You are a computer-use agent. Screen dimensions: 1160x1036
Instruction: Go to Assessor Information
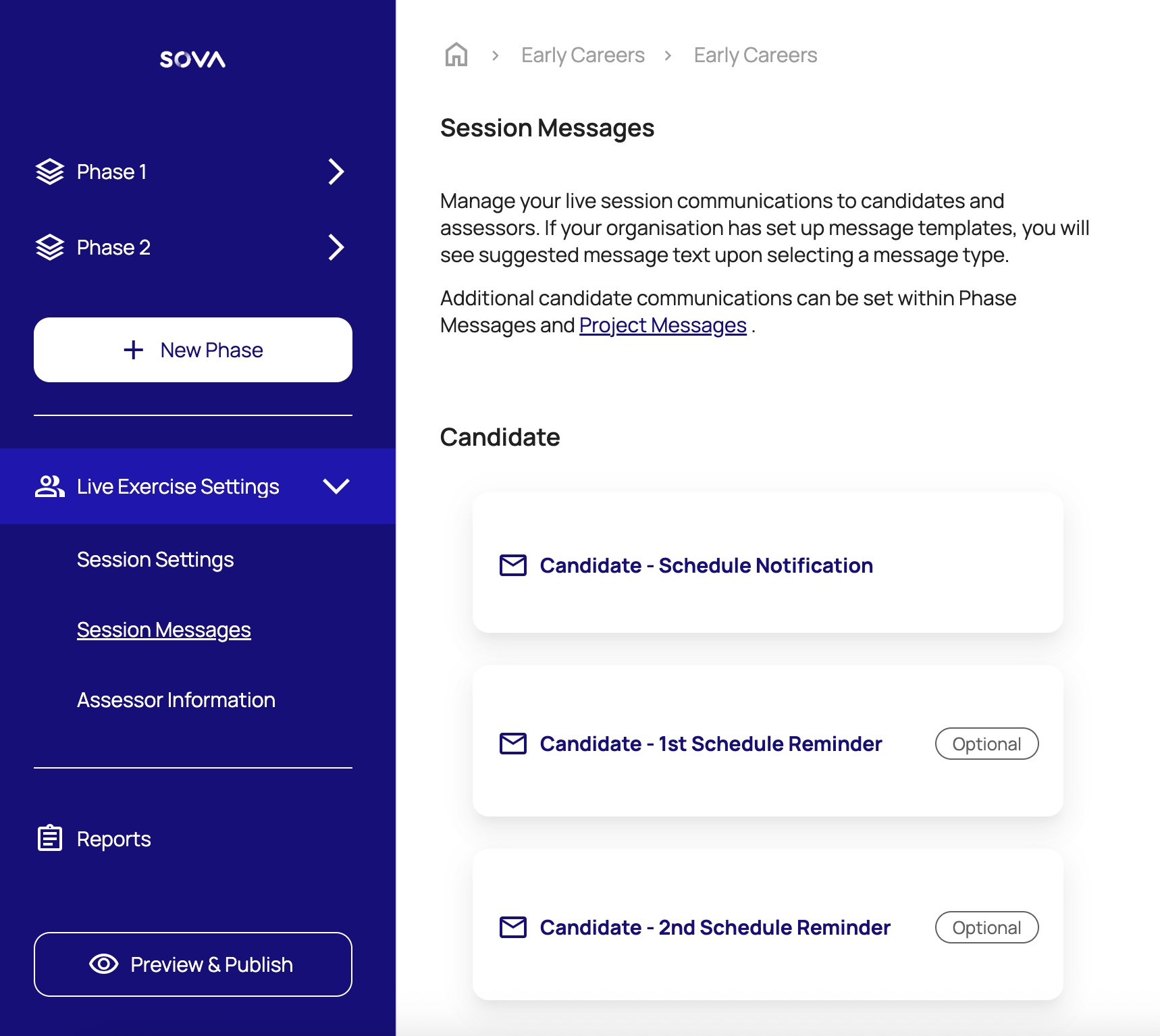pyautogui.click(x=176, y=700)
